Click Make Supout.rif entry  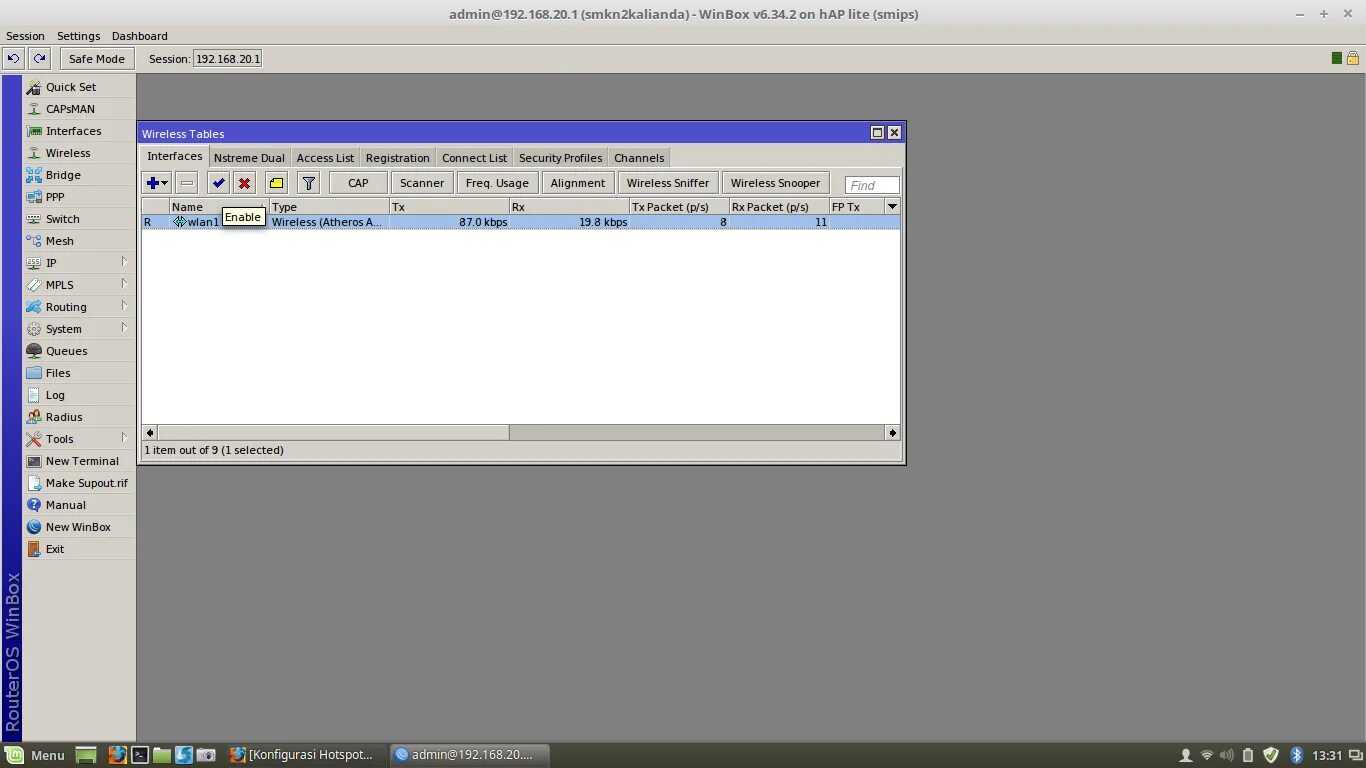click(x=79, y=483)
